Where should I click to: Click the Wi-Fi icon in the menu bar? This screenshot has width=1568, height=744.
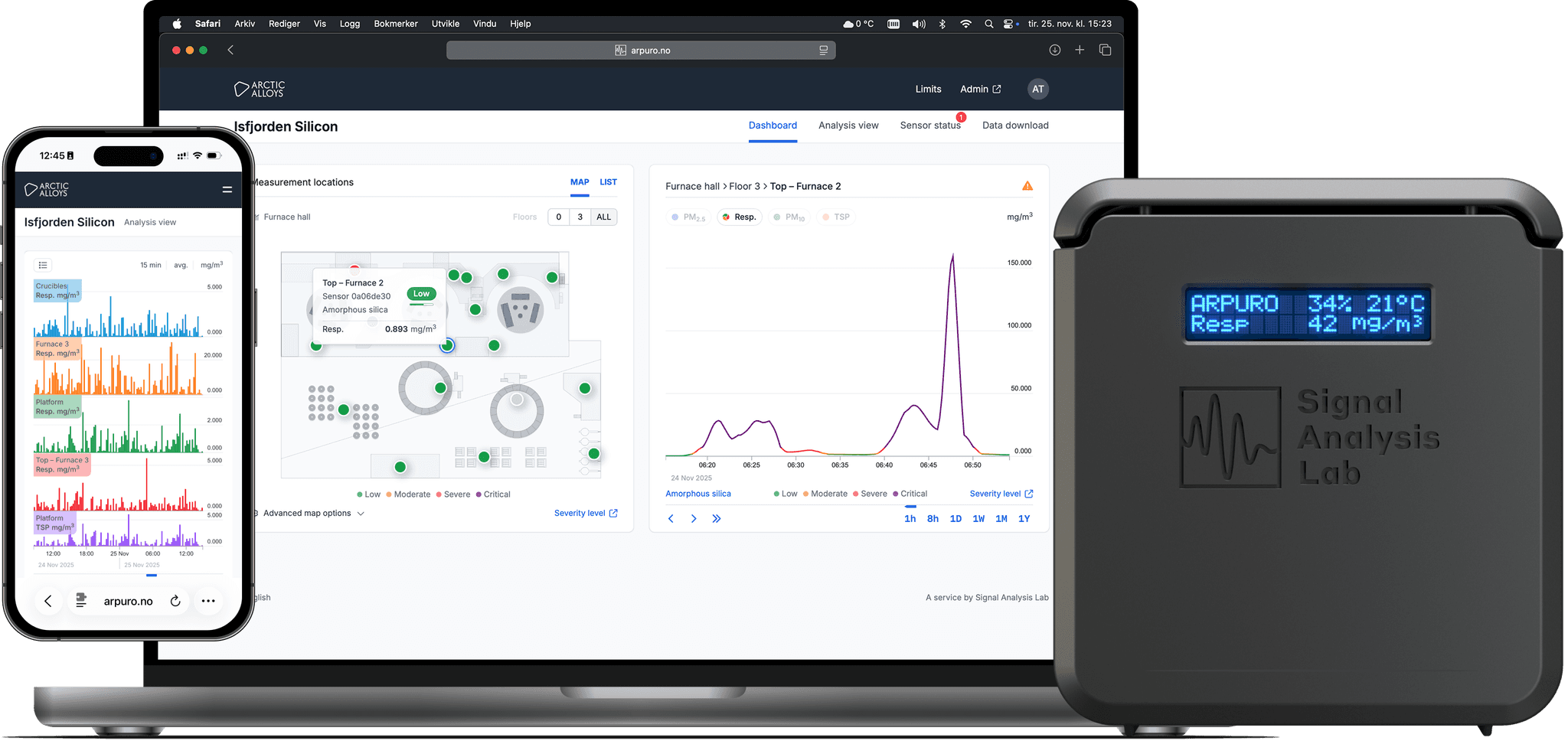coord(965,24)
